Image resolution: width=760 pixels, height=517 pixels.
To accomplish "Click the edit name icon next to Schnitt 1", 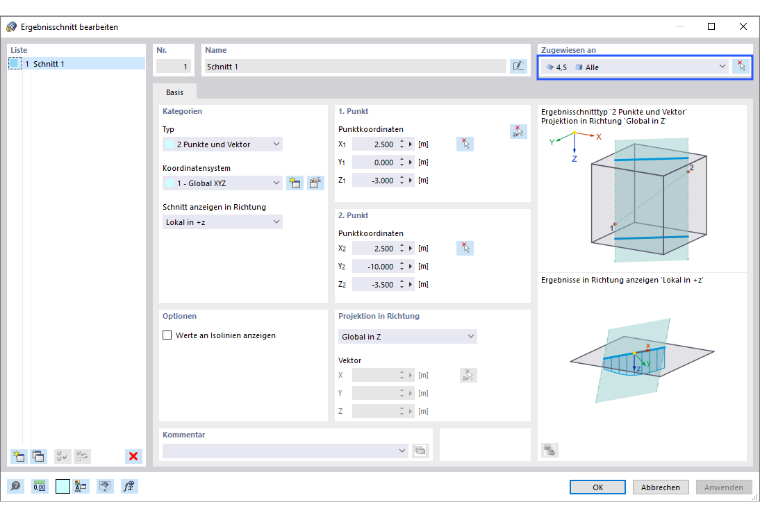I will pyautogui.click(x=518, y=66).
